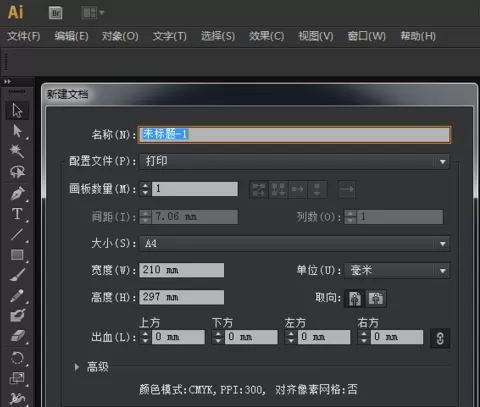The height and width of the screenshot is (407, 480).
Task: Select the Line Segment tool
Action: pos(17,234)
